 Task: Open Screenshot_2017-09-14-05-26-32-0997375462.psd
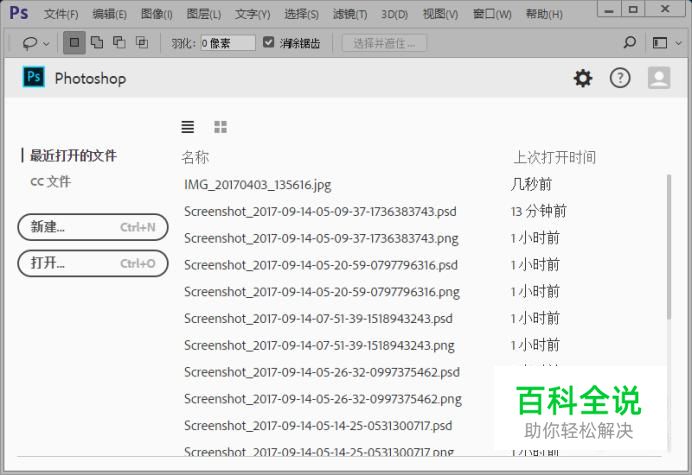tap(322, 372)
